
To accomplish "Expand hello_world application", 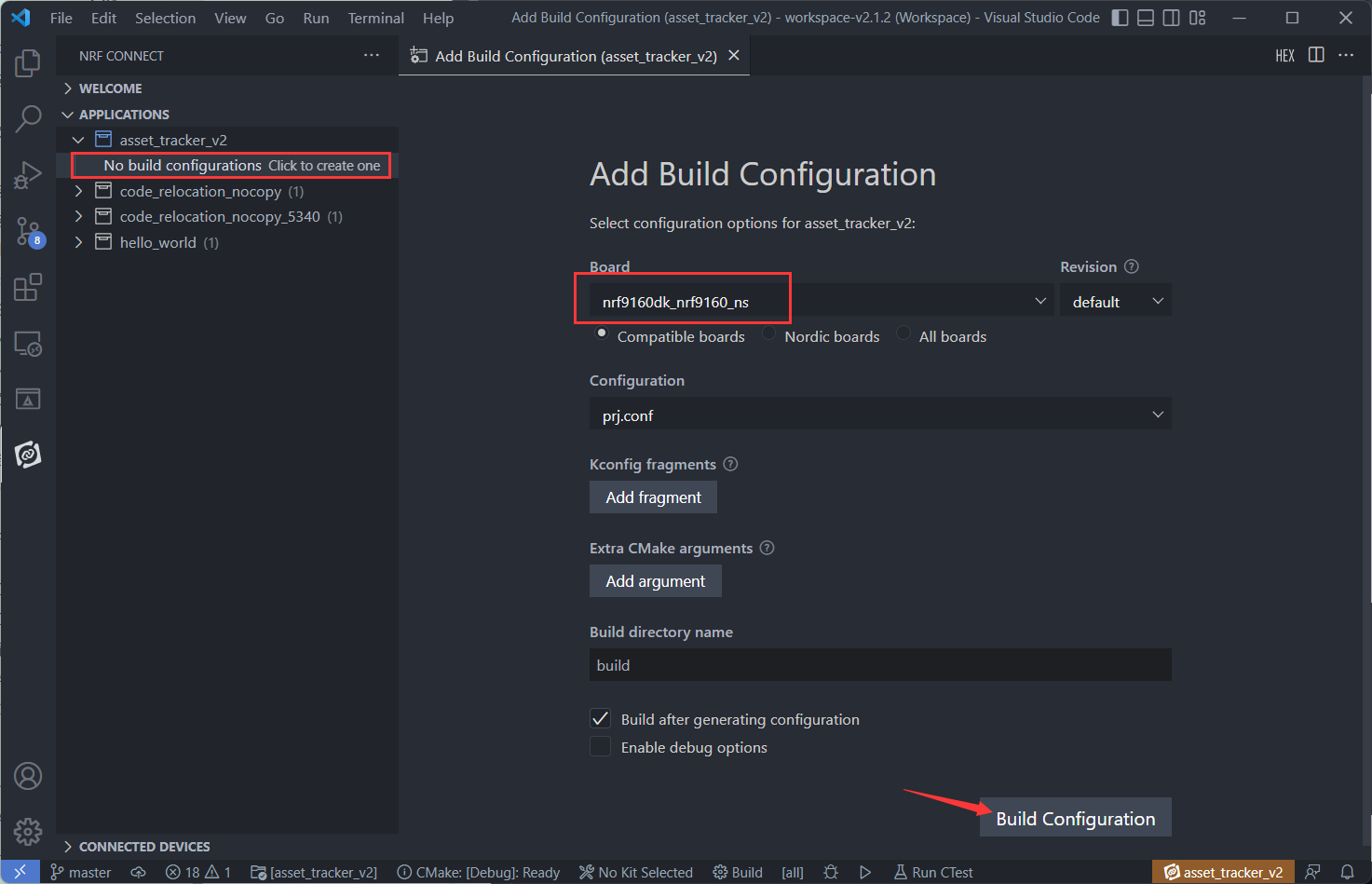I will point(78,242).
